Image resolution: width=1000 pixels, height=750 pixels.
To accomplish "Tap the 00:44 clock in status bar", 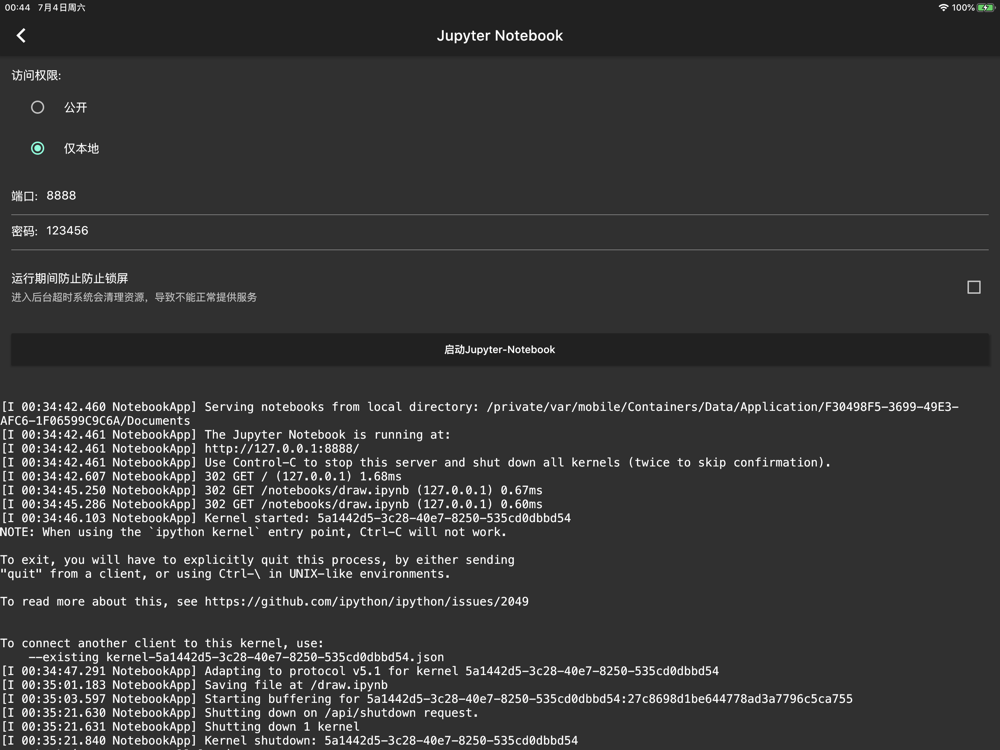I will pyautogui.click(x=17, y=7).
